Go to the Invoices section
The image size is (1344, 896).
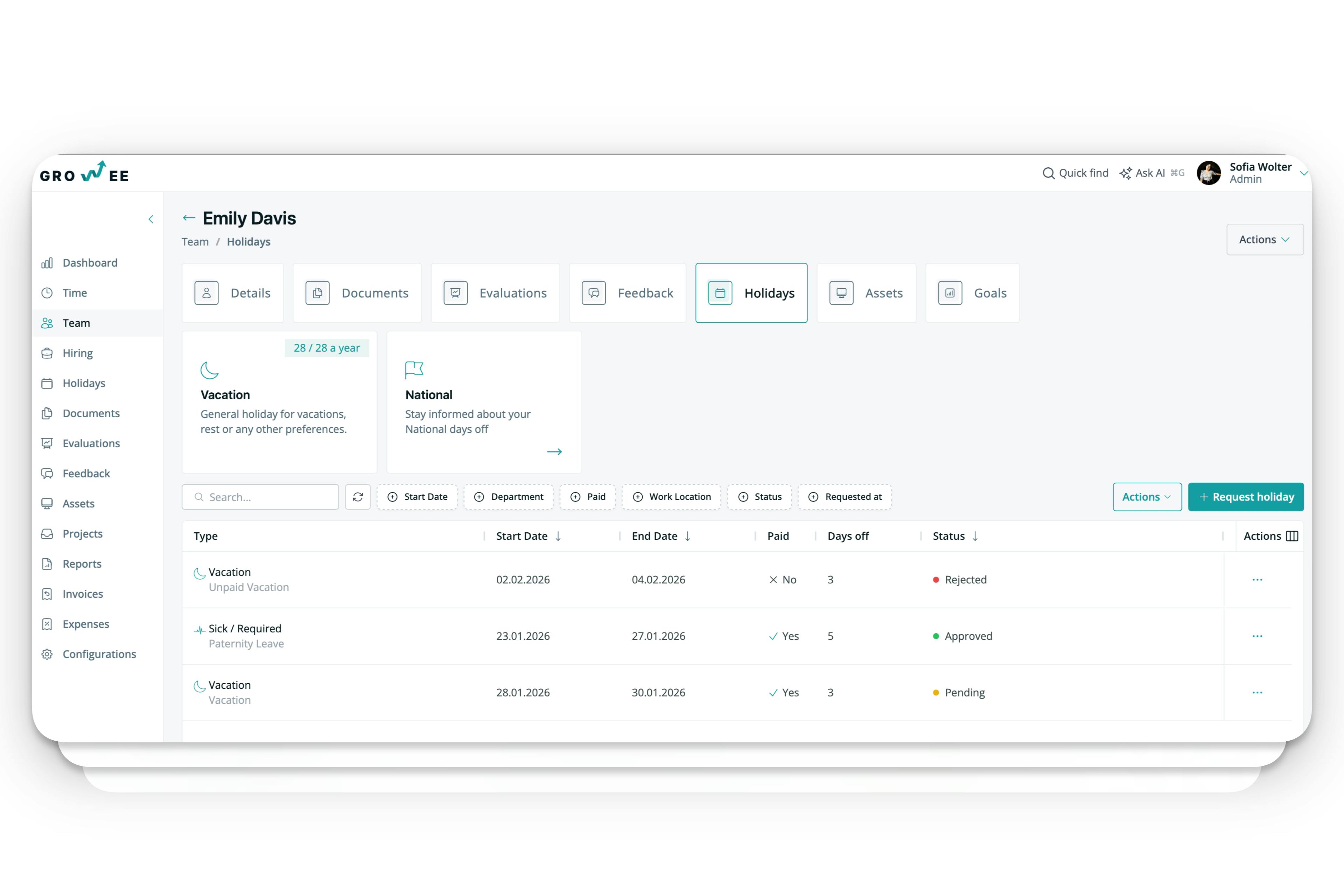click(x=82, y=594)
